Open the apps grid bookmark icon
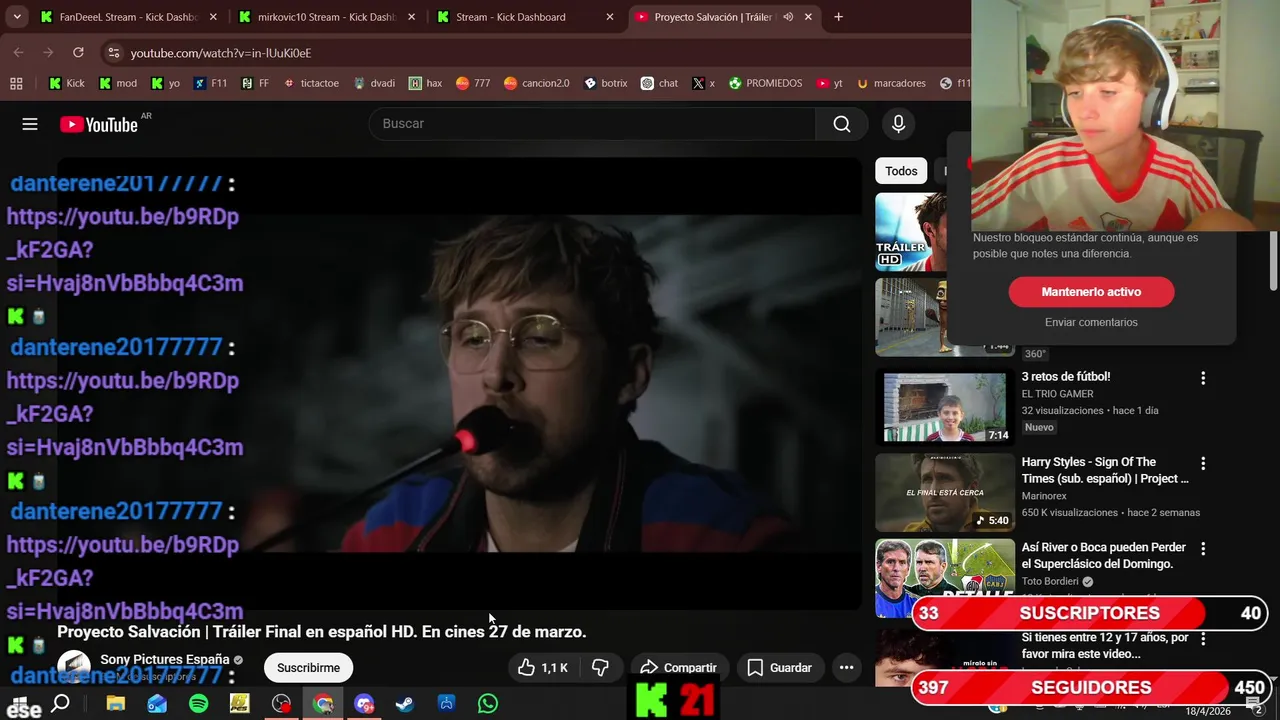The height and width of the screenshot is (720, 1280). (x=16, y=83)
